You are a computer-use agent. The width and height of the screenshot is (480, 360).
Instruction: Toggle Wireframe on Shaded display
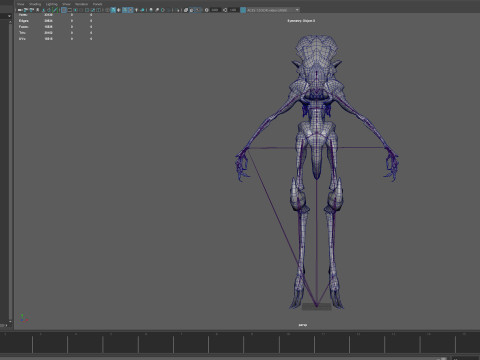coord(125,10)
